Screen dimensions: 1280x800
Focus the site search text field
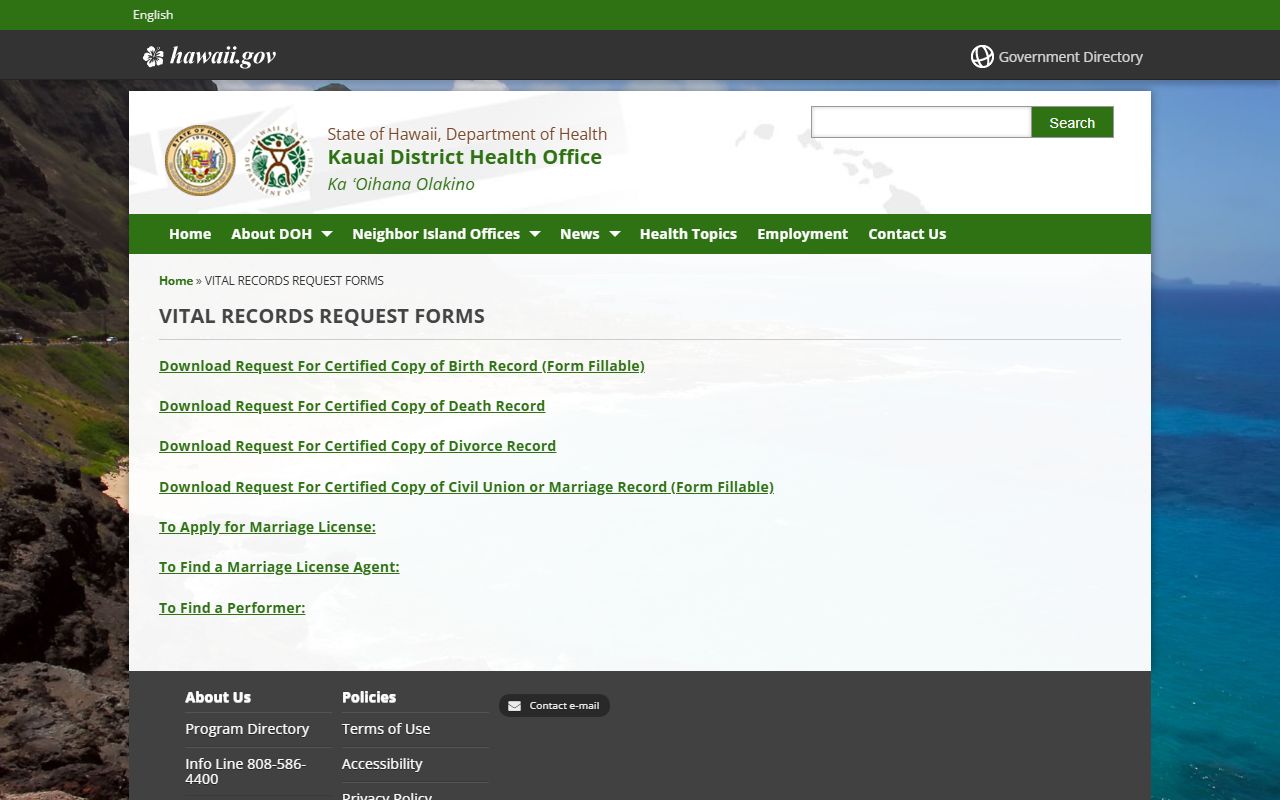pyautogui.click(x=921, y=122)
